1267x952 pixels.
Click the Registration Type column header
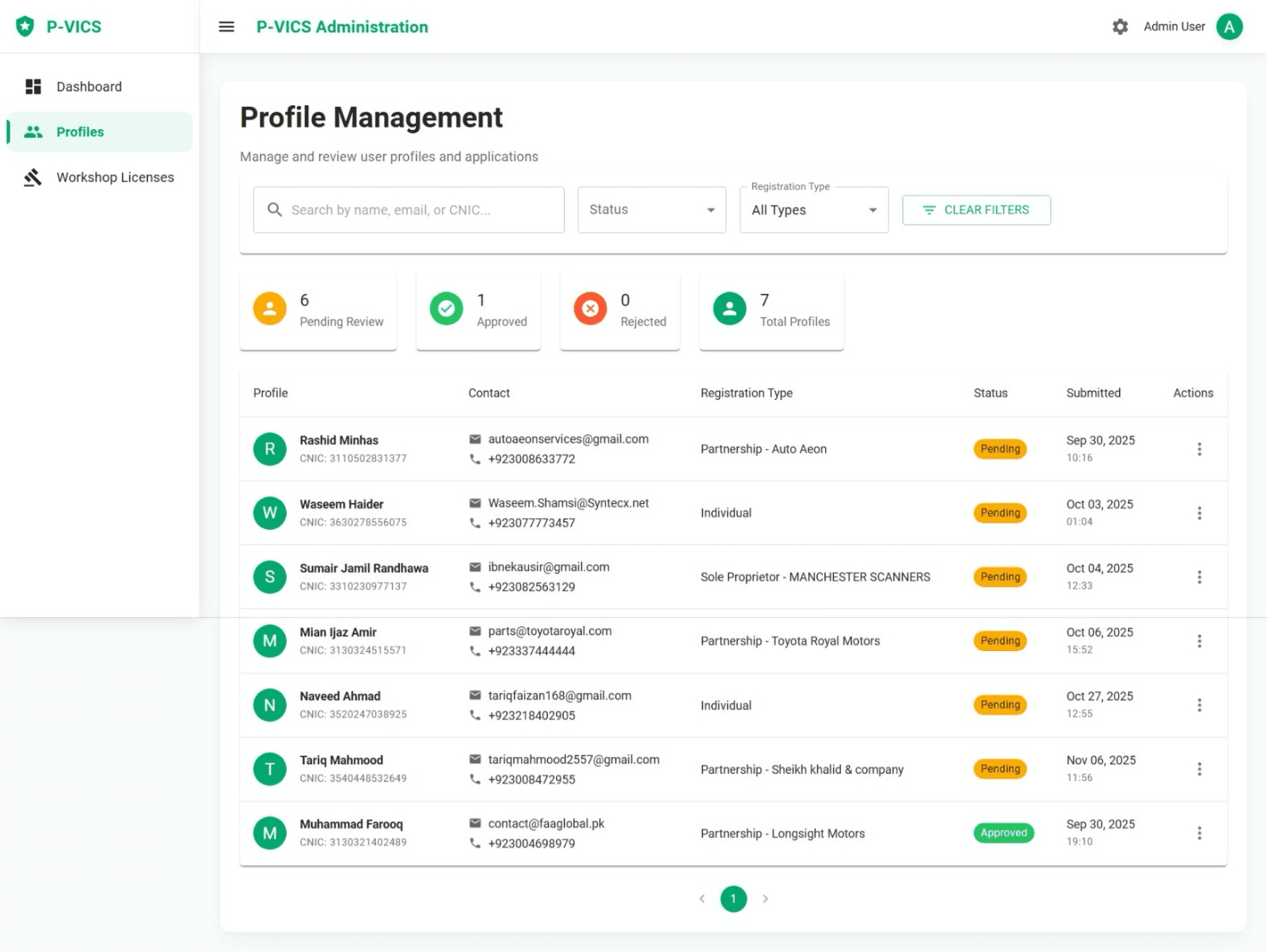tap(747, 393)
